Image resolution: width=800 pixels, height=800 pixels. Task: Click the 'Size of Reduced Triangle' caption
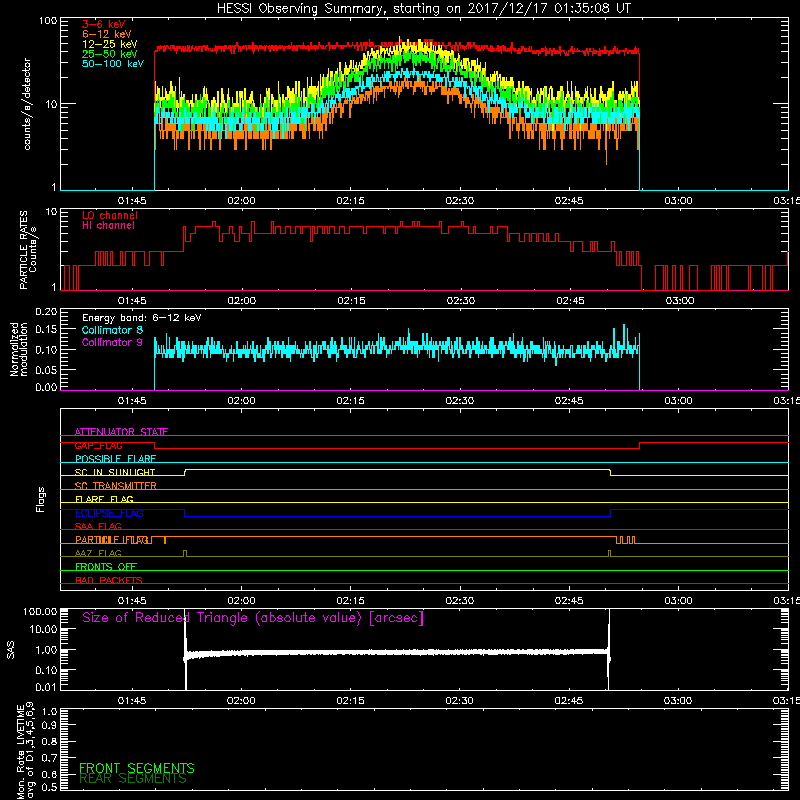click(x=253, y=618)
